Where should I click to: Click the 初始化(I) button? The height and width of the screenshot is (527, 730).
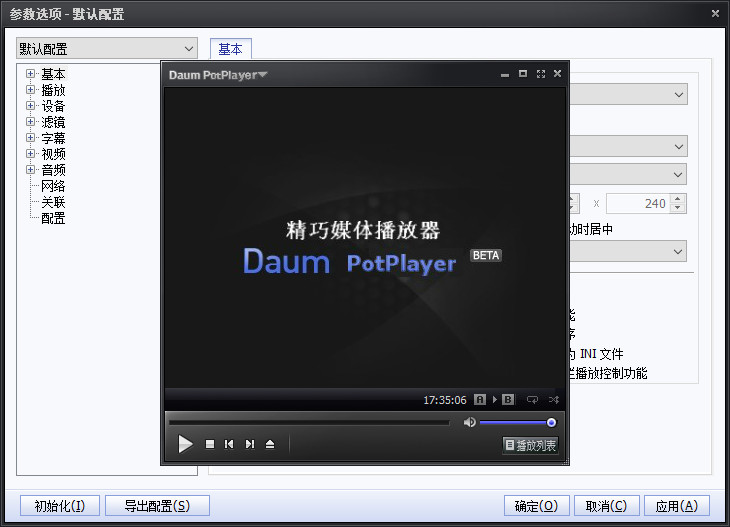coord(60,506)
